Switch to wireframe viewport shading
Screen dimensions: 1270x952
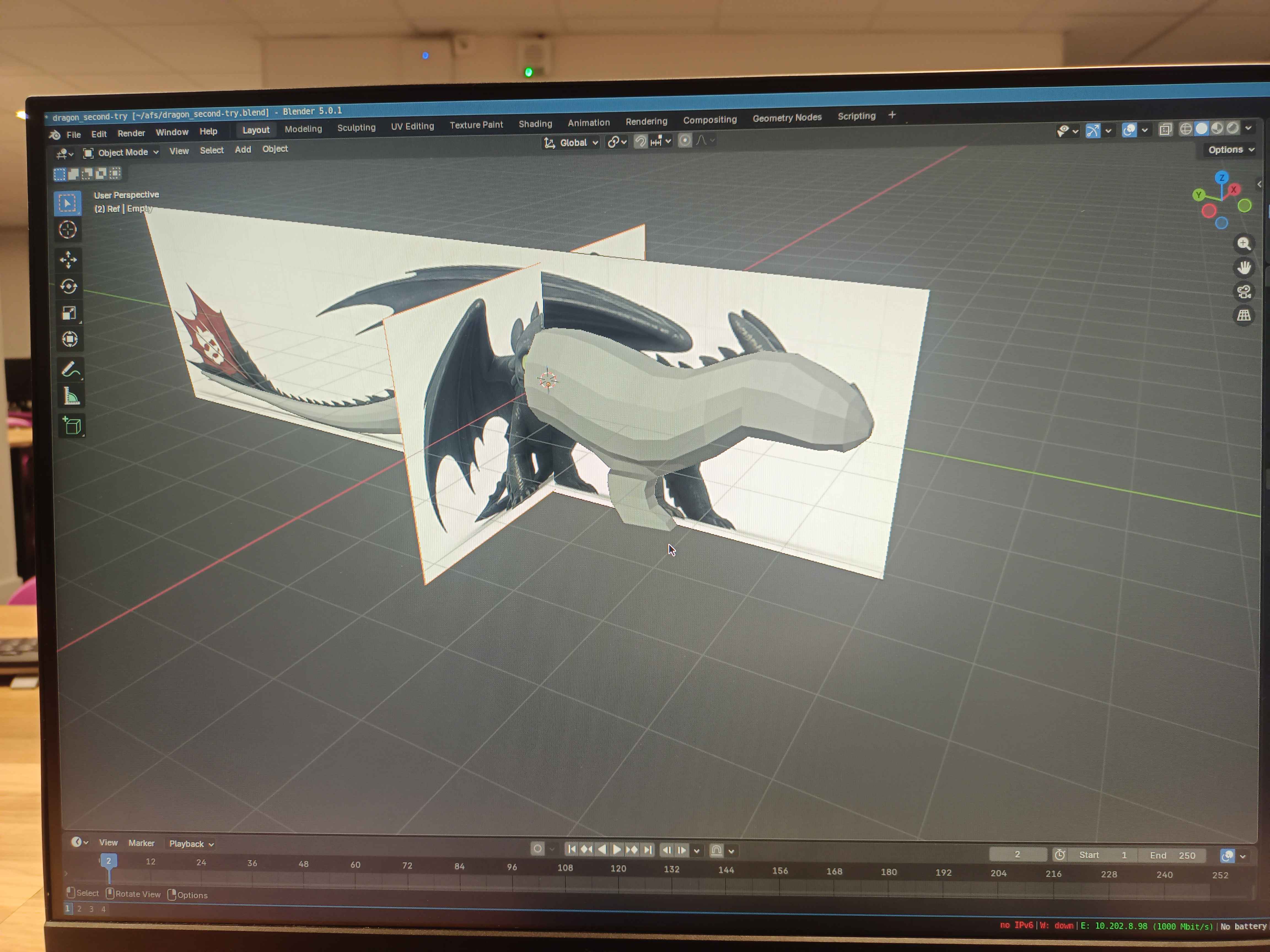pyautogui.click(x=1186, y=129)
